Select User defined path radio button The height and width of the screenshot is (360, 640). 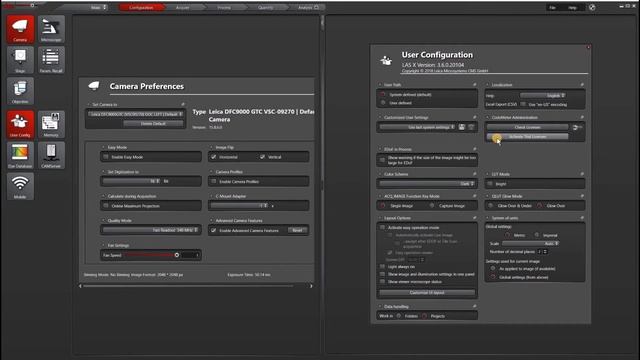tap(383, 103)
